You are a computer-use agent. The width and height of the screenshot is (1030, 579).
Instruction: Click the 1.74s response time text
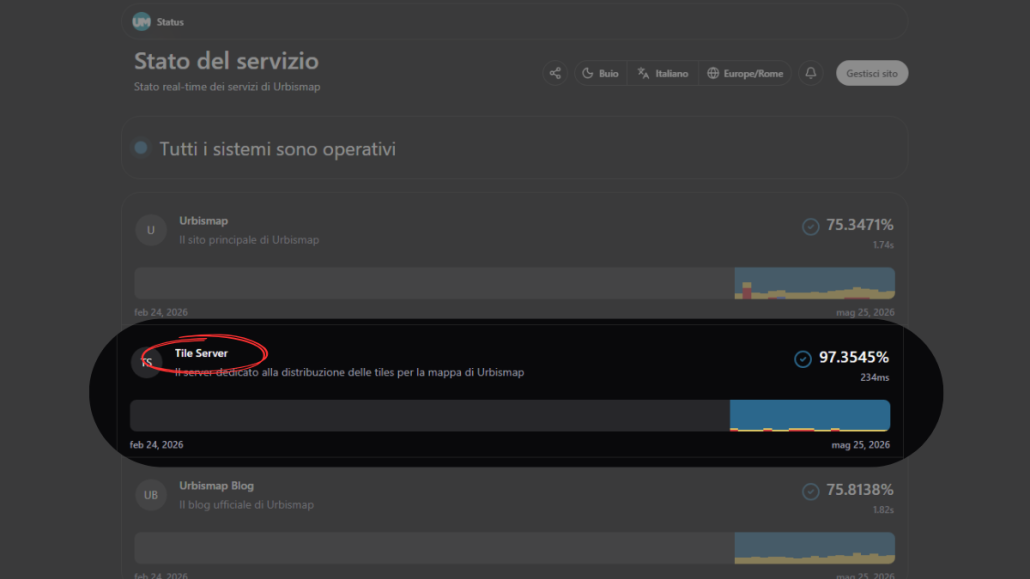click(x=883, y=244)
